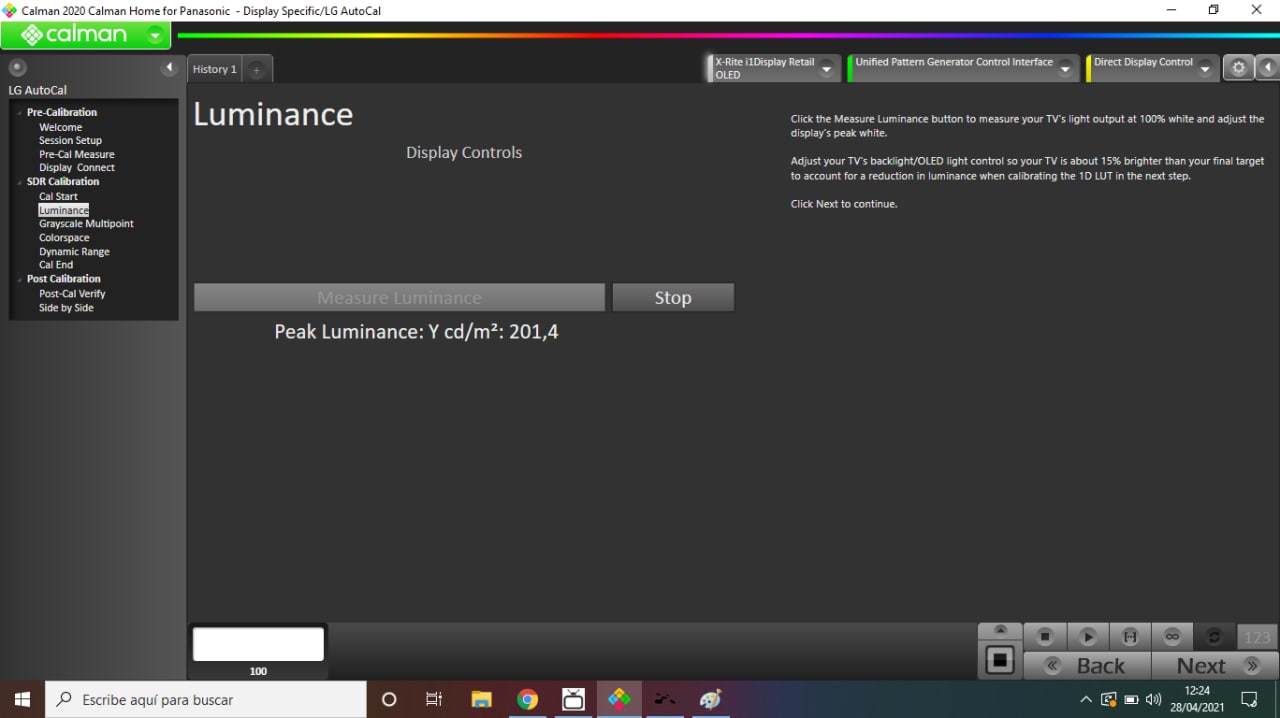Open the volume speaker tray icon
This screenshot has height=718, width=1280.
(1153, 699)
